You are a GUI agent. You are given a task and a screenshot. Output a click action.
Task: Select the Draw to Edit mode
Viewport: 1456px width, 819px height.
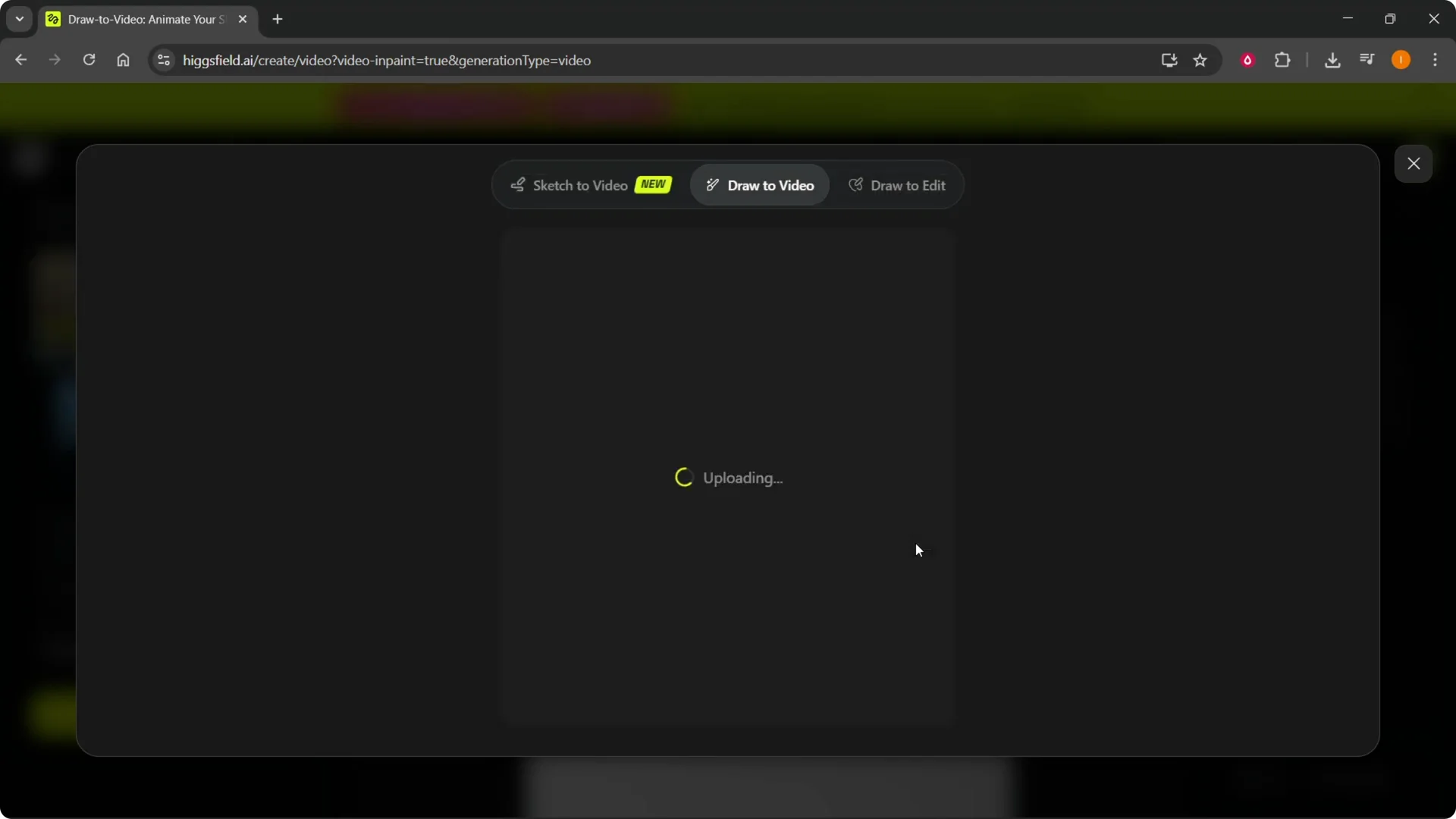[907, 185]
